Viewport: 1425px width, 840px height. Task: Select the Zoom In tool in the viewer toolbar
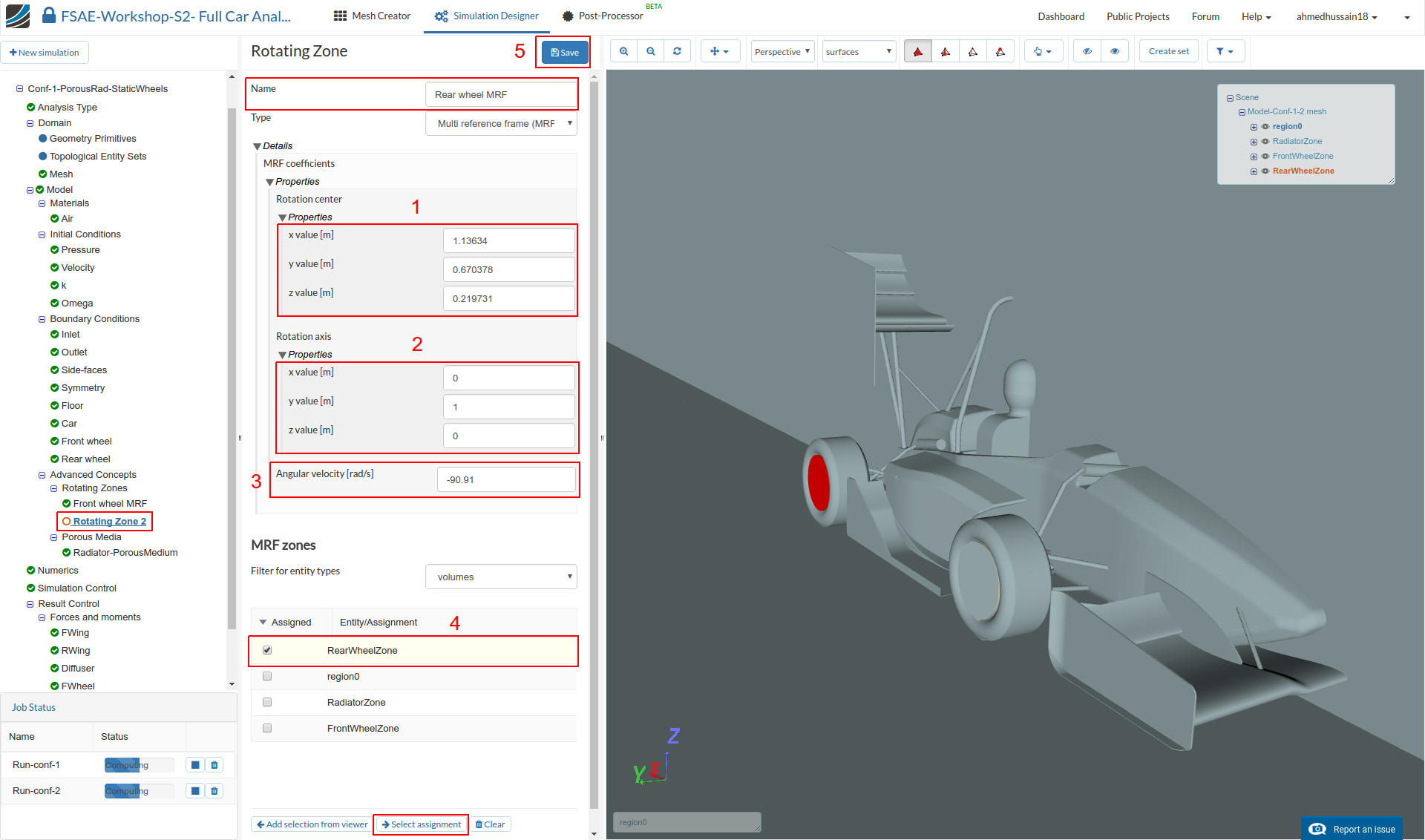coord(623,51)
